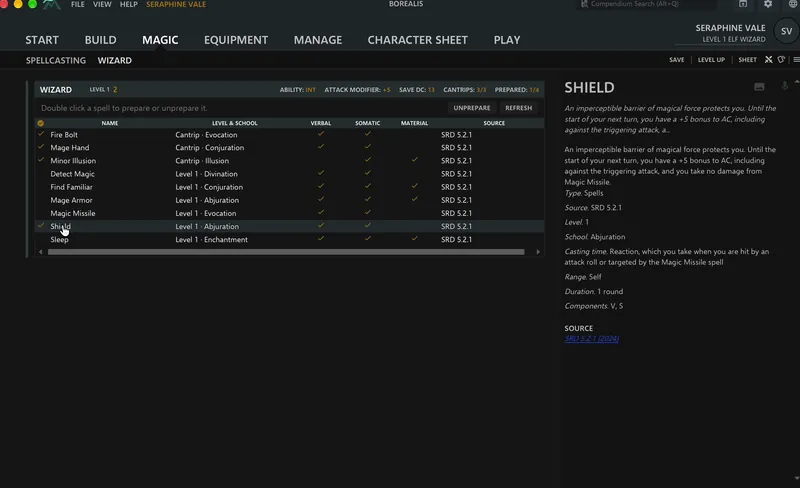Image resolution: width=800 pixels, height=488 pixels.
Task: Select the Mage Armor spell row
Action: pyautogui.click(x=289, y=200)
